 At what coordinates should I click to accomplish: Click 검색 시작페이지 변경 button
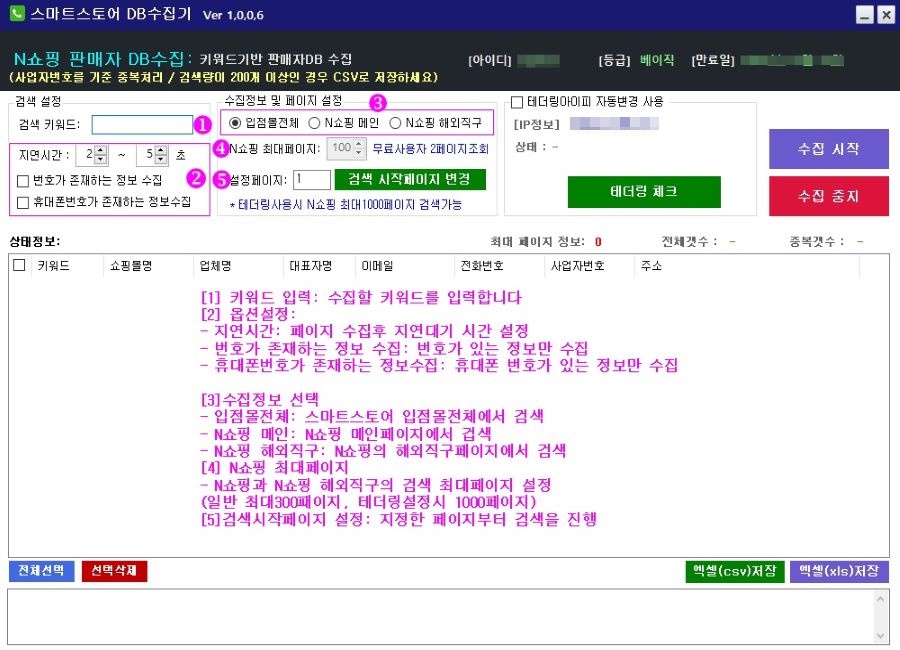410,179
